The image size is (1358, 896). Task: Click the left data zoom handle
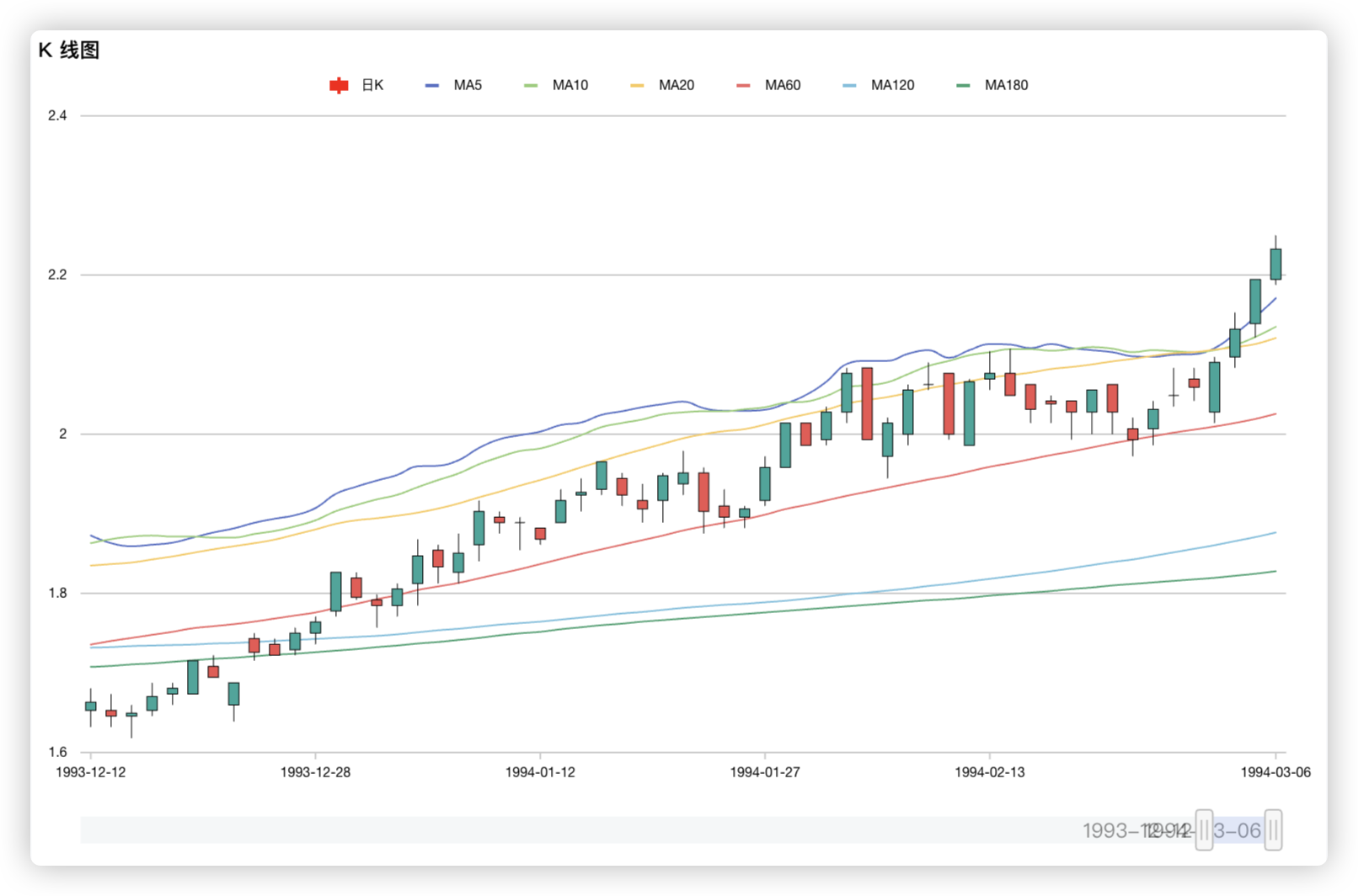click(x=1204, y=830)
